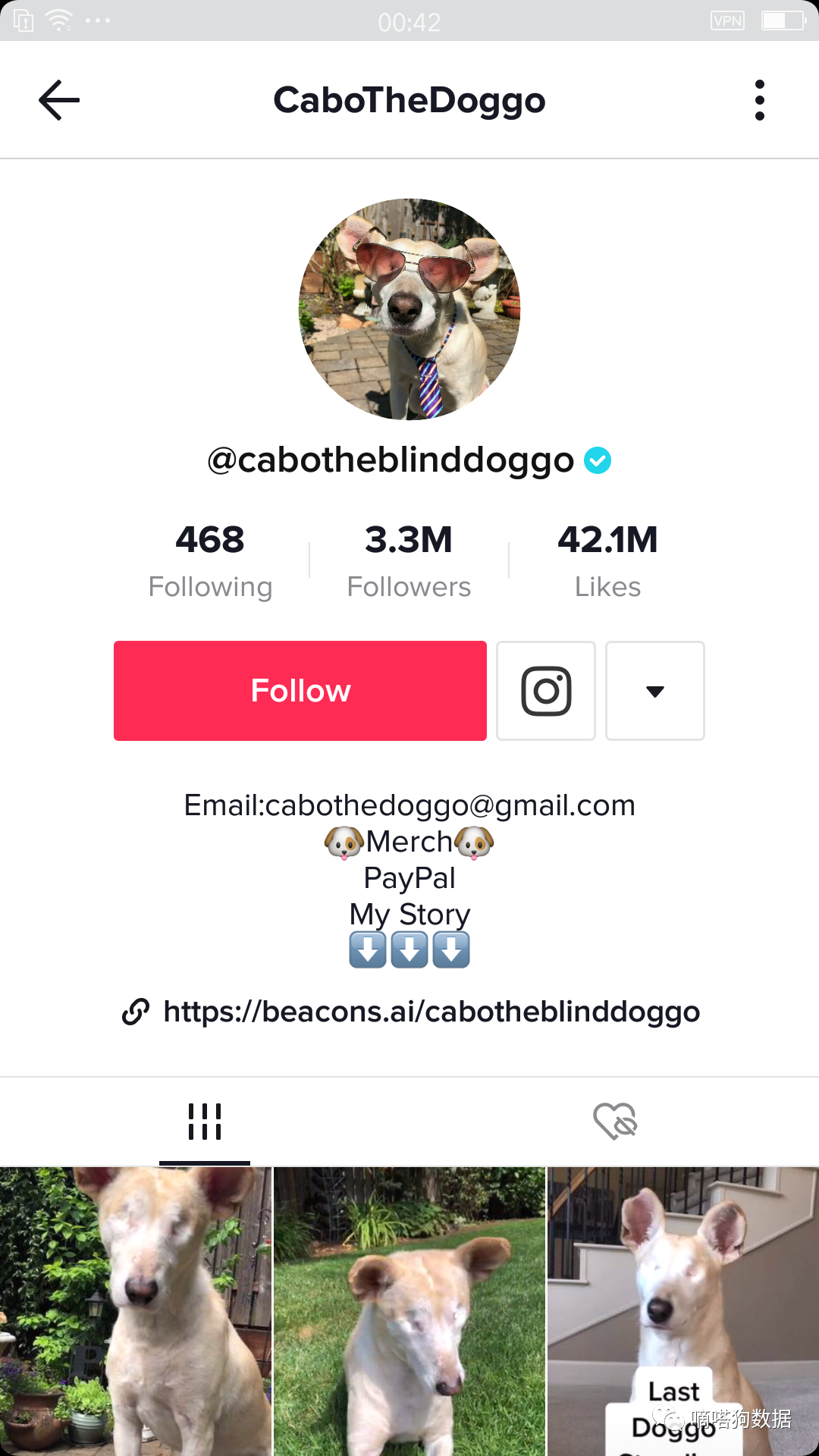Tap the back arrow icon
Viewport: 819px width, 1456px height.
click(59, 100)
